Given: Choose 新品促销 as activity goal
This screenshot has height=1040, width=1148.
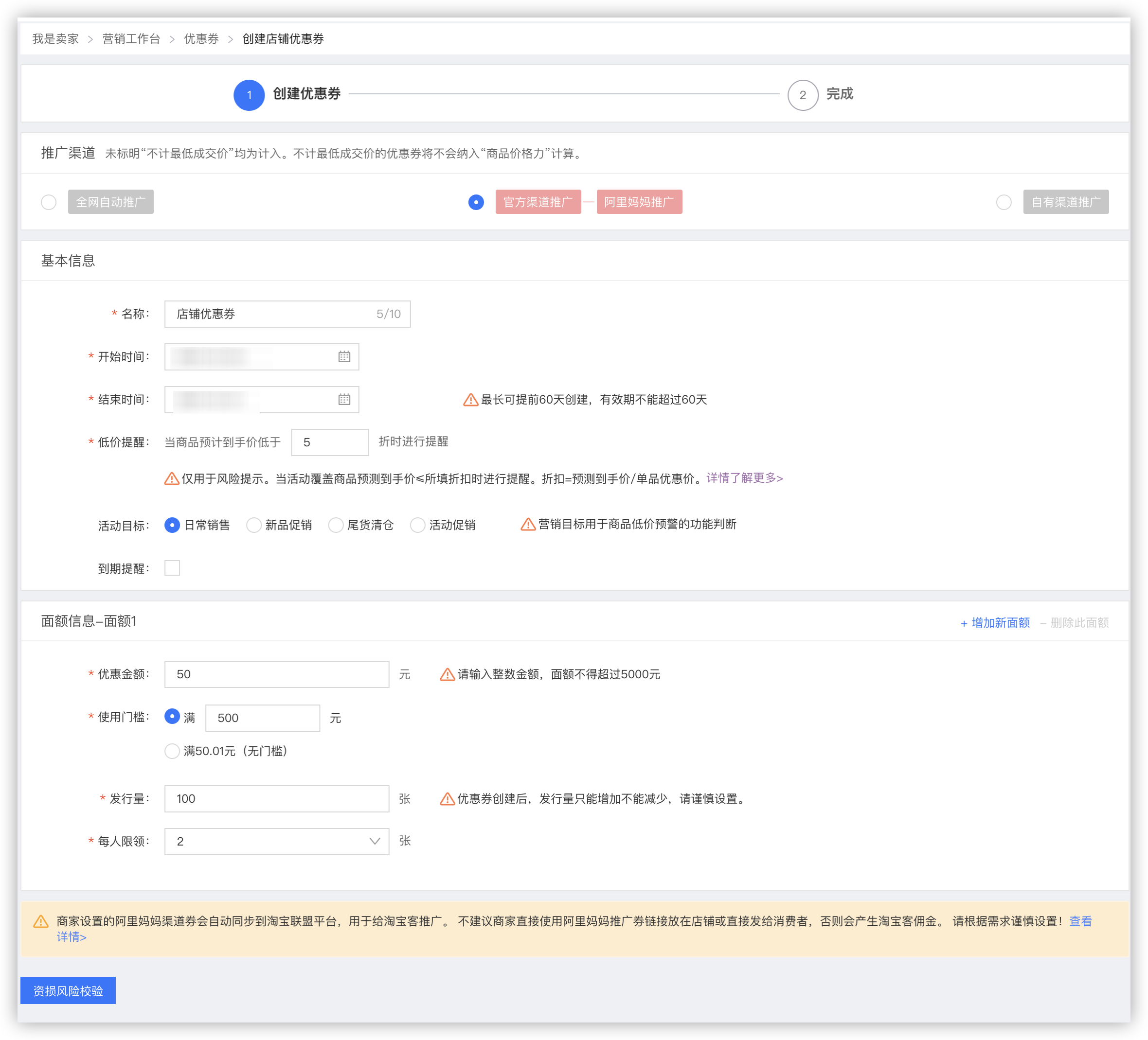Looking at the screenshot, I should point(254,525).
